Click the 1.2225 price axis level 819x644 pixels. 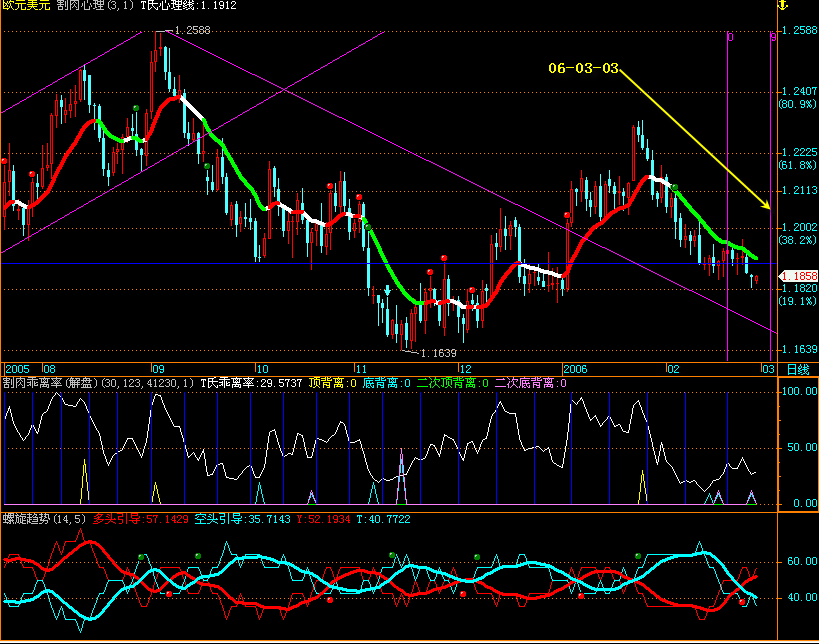pyautogui.click(x=799, y=152)
